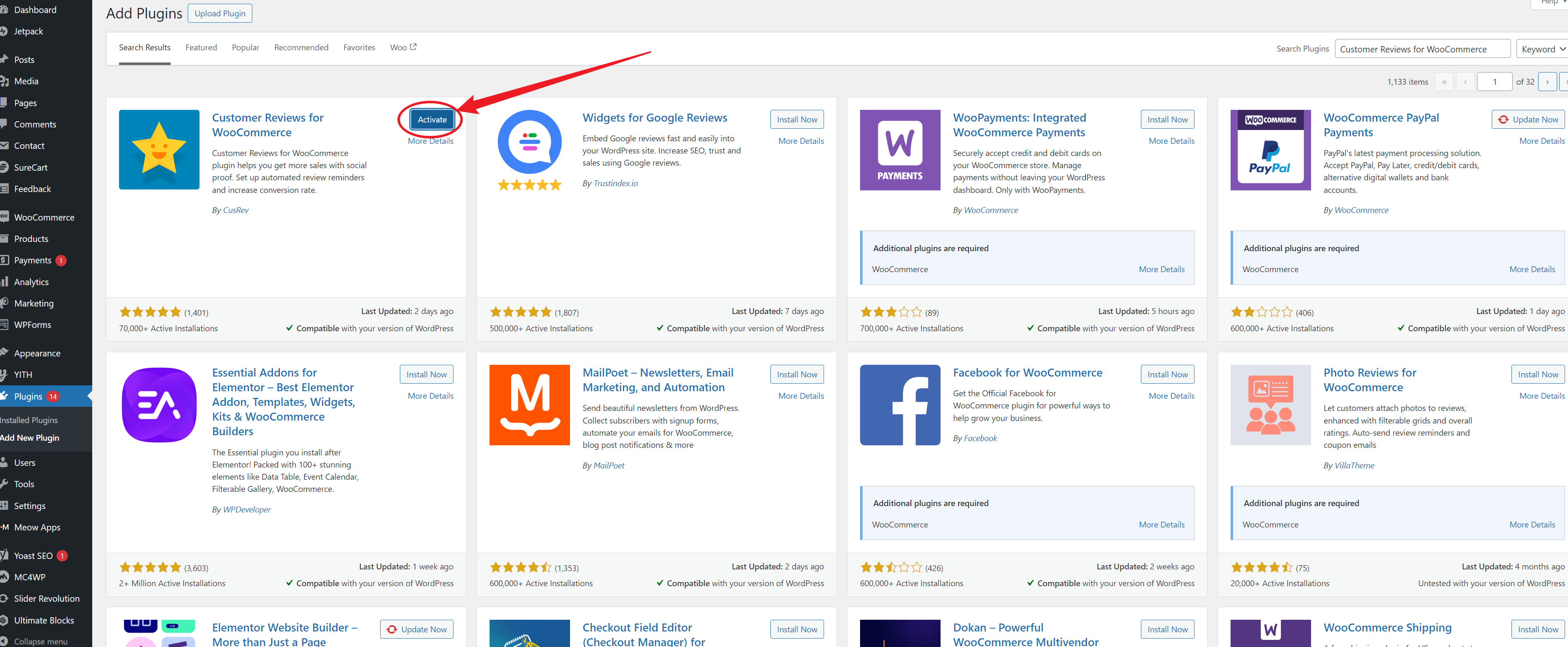This screenshot has height=647, width=1568.
Task: Select the Search Results tab
Action: (x=145, y=47)
